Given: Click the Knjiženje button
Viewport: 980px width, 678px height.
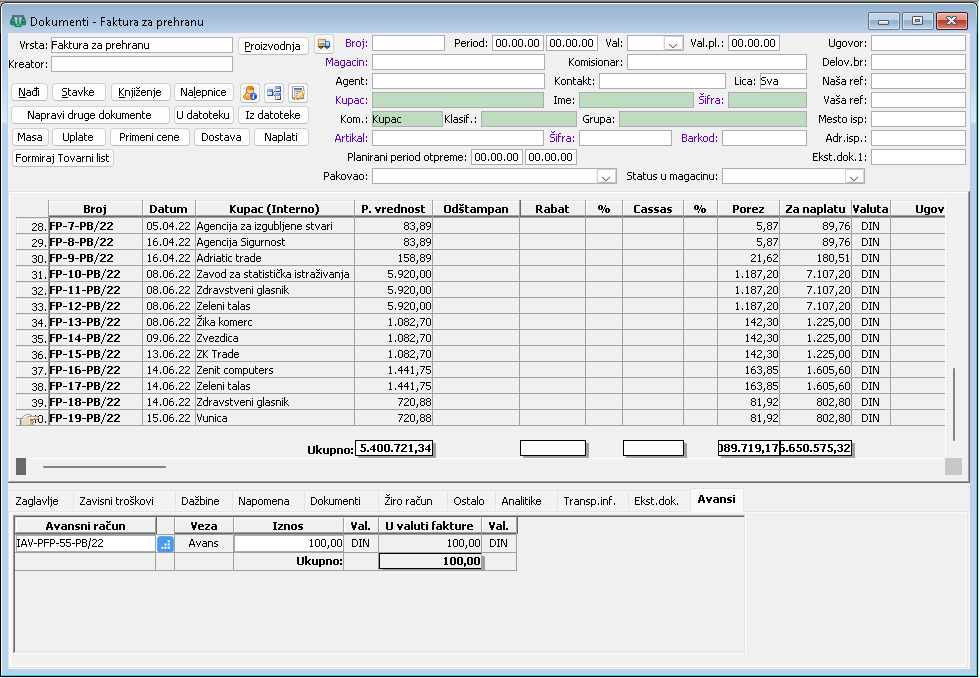Looking at the screenshot, I should (140, 92).
